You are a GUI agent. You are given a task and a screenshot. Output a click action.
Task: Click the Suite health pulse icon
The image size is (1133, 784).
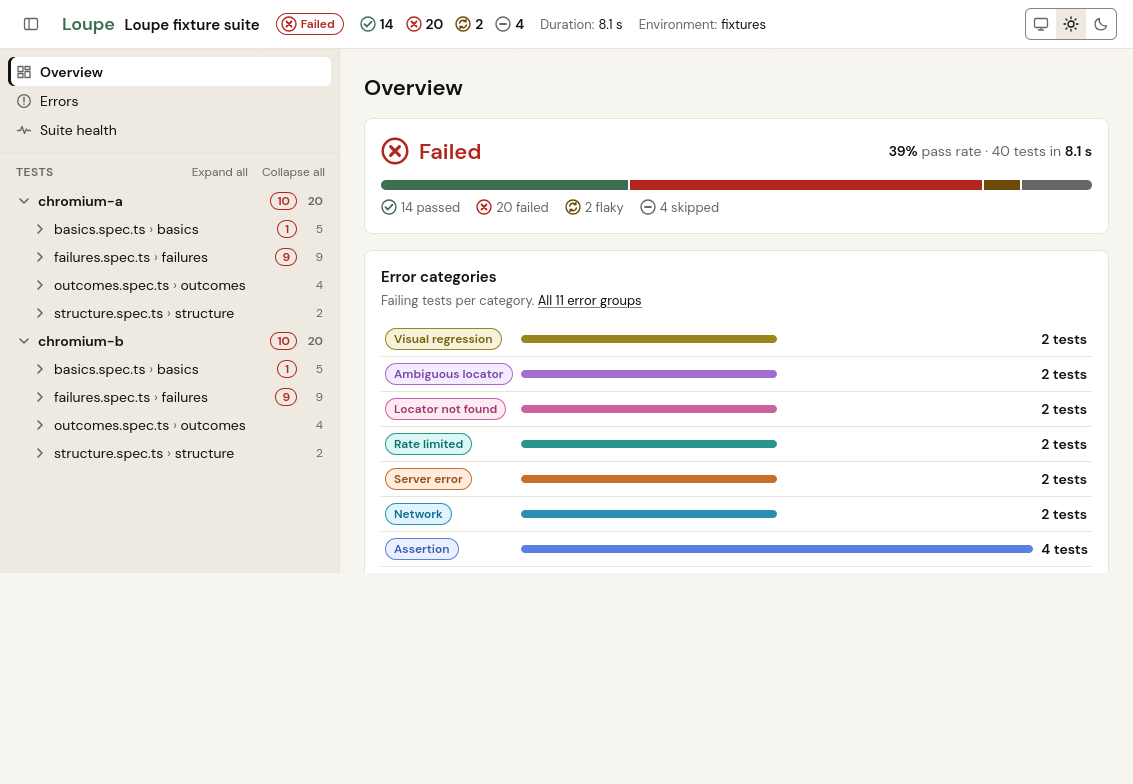24,130
